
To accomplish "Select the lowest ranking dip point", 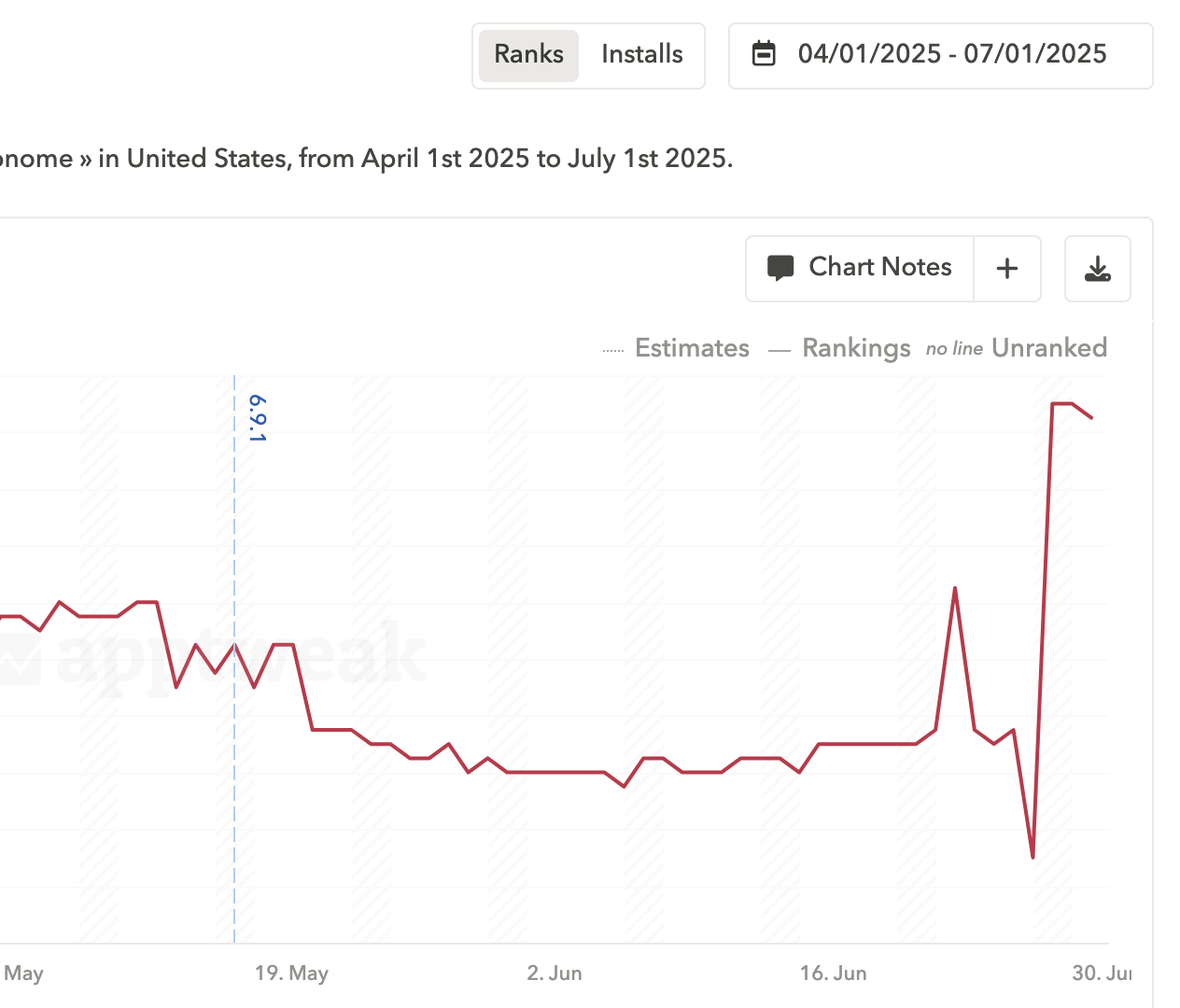I will pos(1032,858).
